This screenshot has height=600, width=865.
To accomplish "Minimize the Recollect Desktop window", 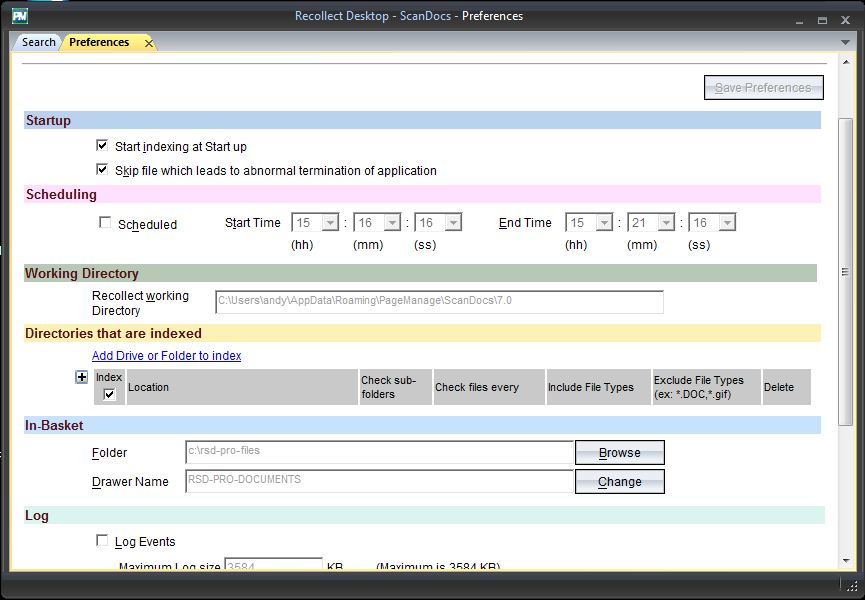I will pos(801,20).
